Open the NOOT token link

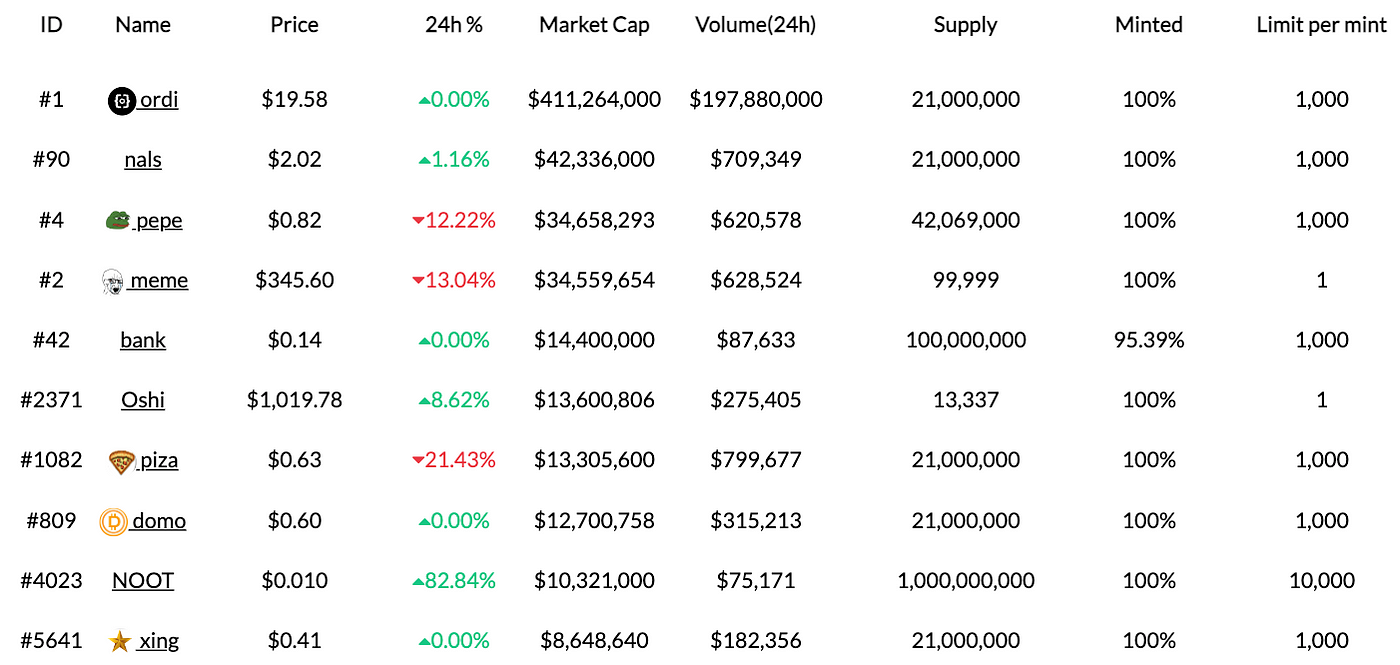coord(143,580)
